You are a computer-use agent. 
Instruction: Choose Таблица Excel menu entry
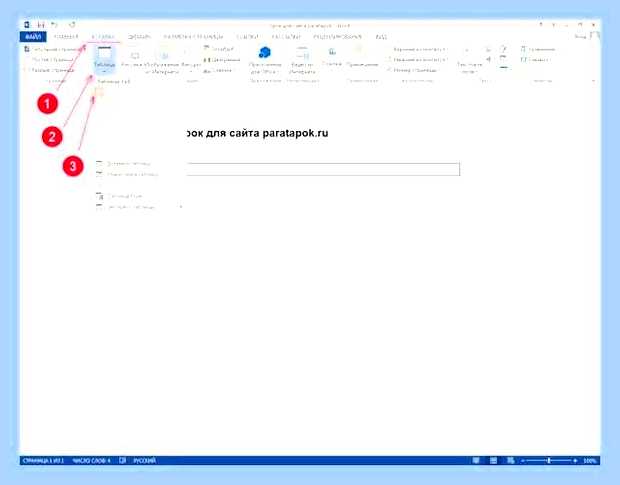click(x=119, y=196)
